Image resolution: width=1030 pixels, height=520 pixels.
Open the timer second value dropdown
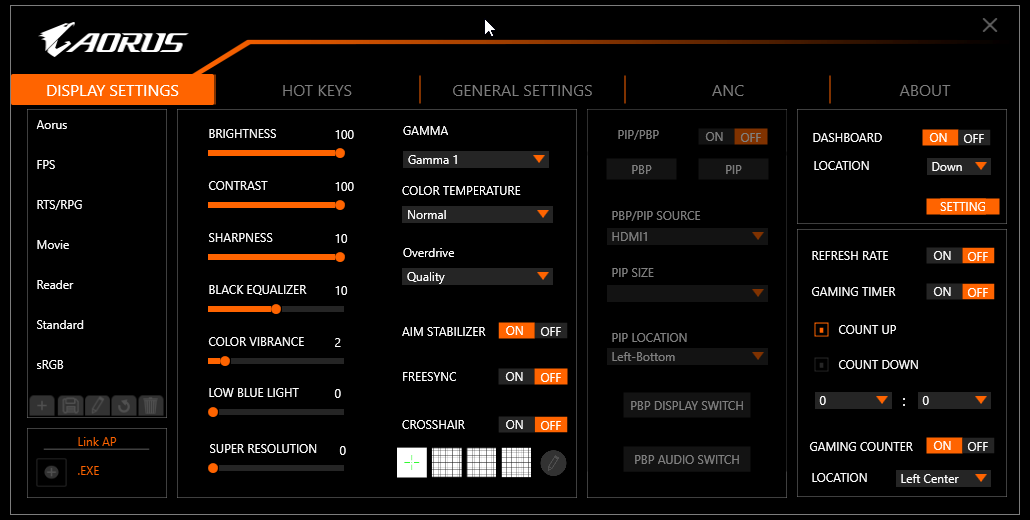click(x=954, y=401)
